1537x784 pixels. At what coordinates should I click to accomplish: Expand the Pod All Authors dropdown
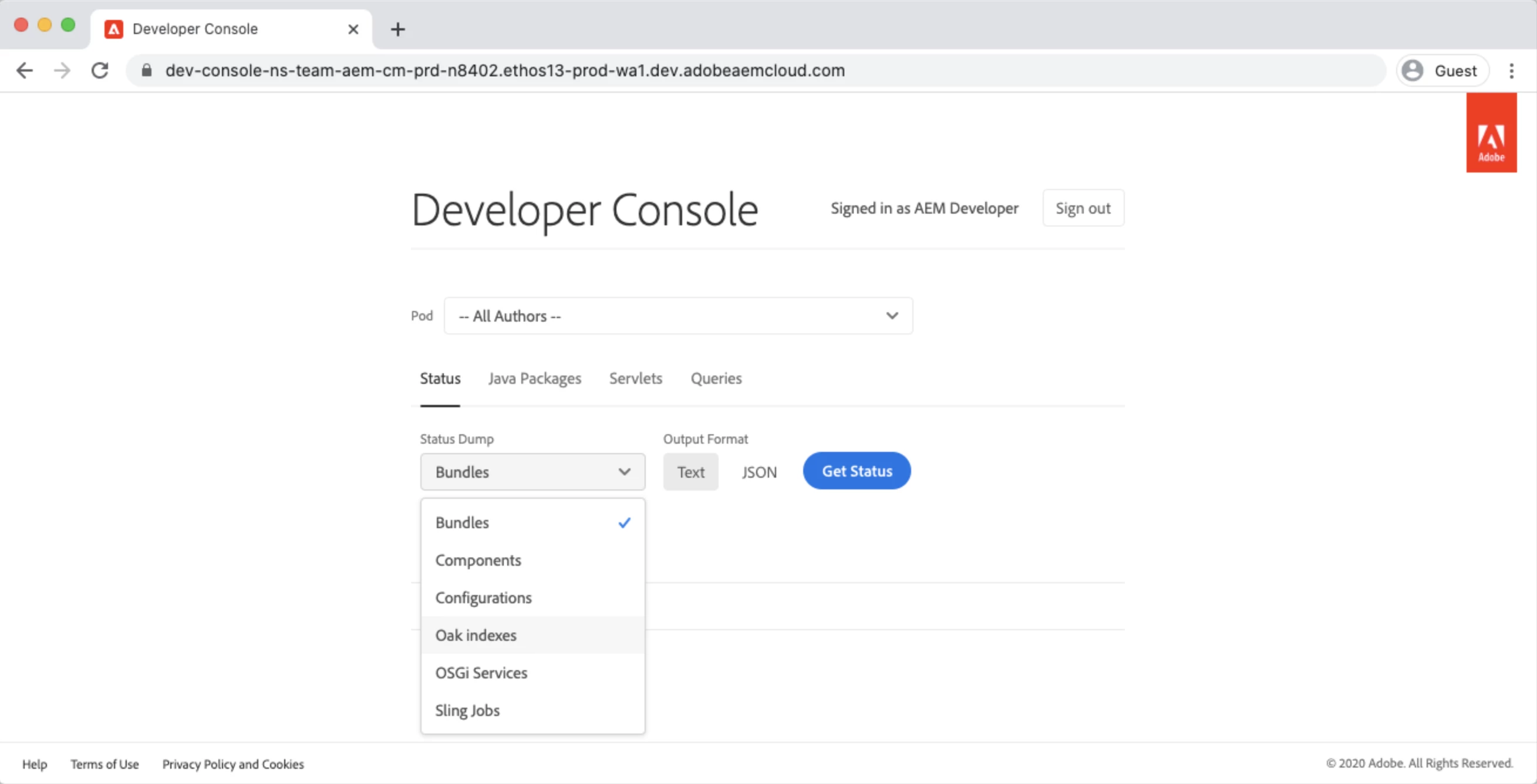click(x=678, y=316)
